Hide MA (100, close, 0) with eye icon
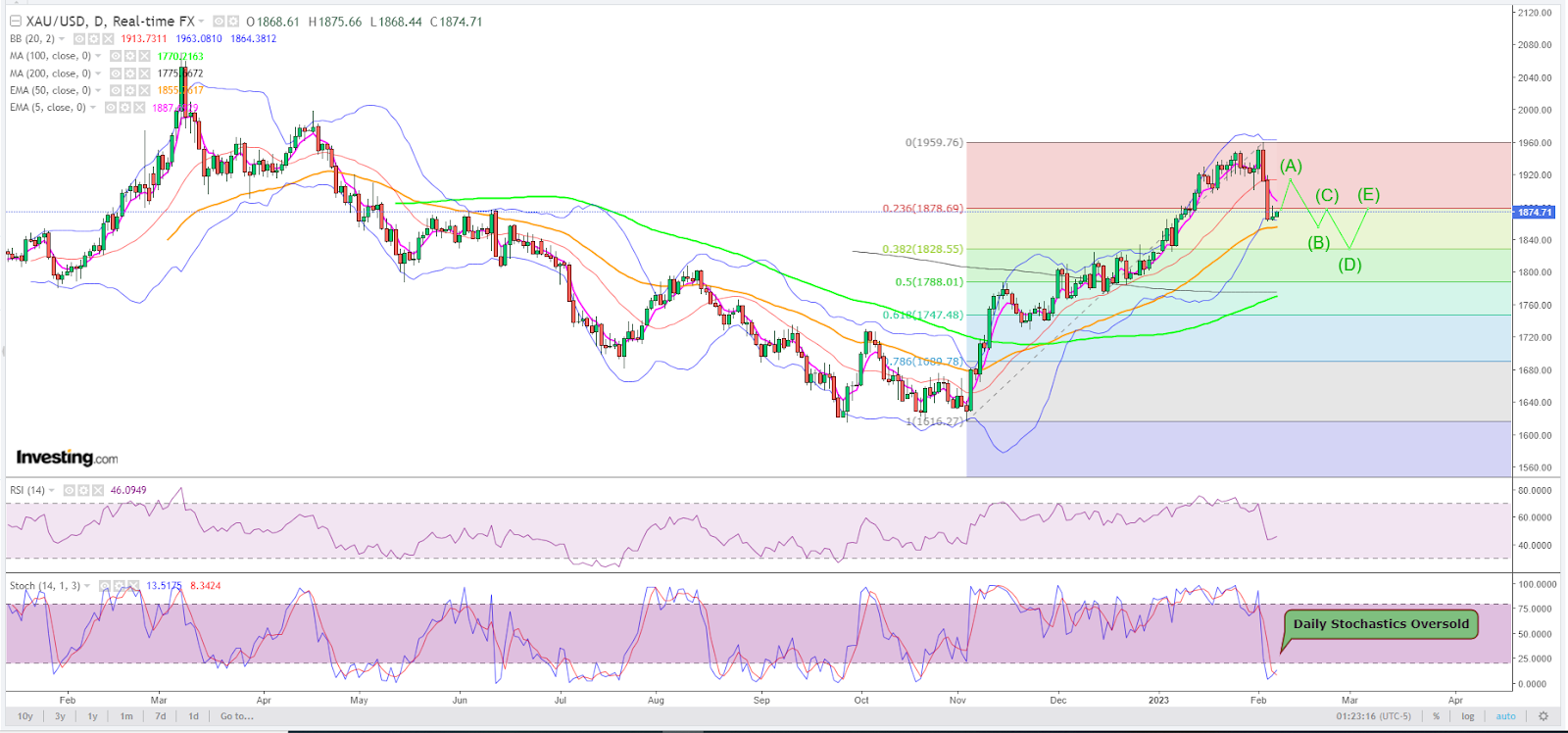Screen dimensions: 1568x733 116,56
